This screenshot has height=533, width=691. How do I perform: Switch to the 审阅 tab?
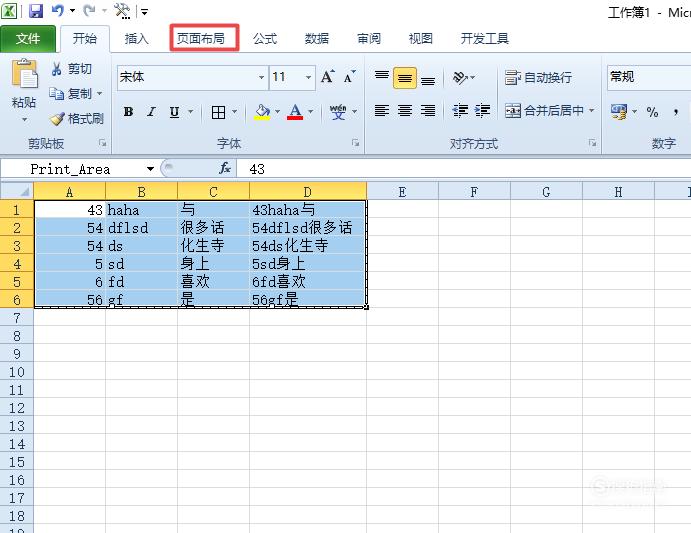click(369, 39)
